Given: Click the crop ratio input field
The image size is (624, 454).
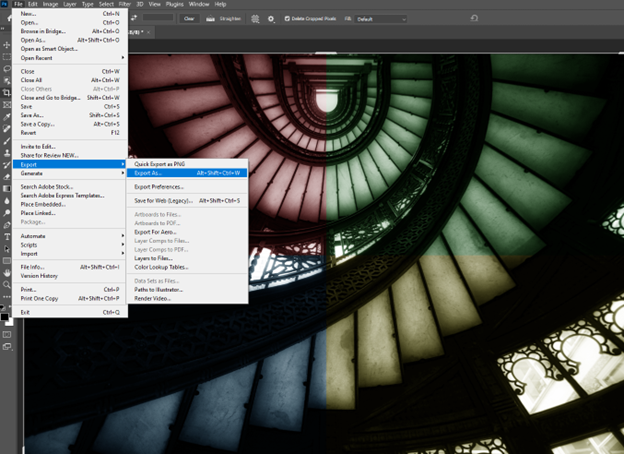Looking at the screenshot, I should coord(158,17).
